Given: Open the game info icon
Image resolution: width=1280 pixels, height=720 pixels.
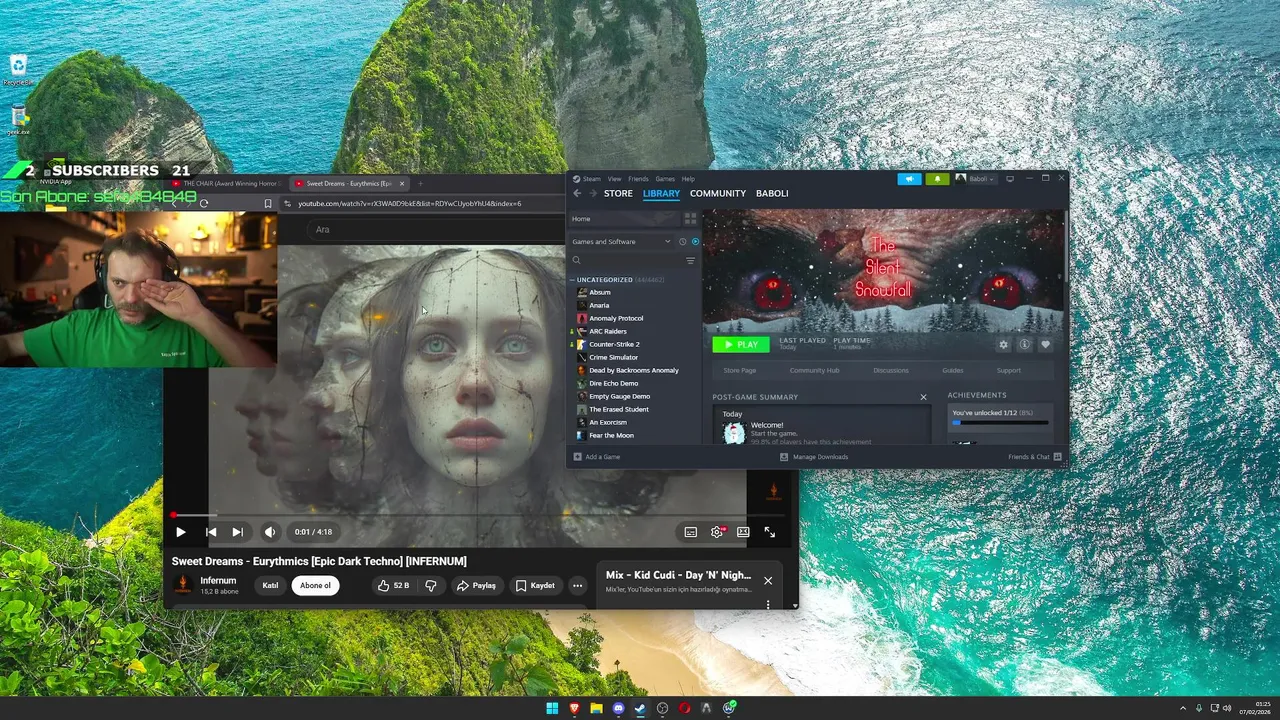Looking at the screenshot, I should tap(1024, 344).
